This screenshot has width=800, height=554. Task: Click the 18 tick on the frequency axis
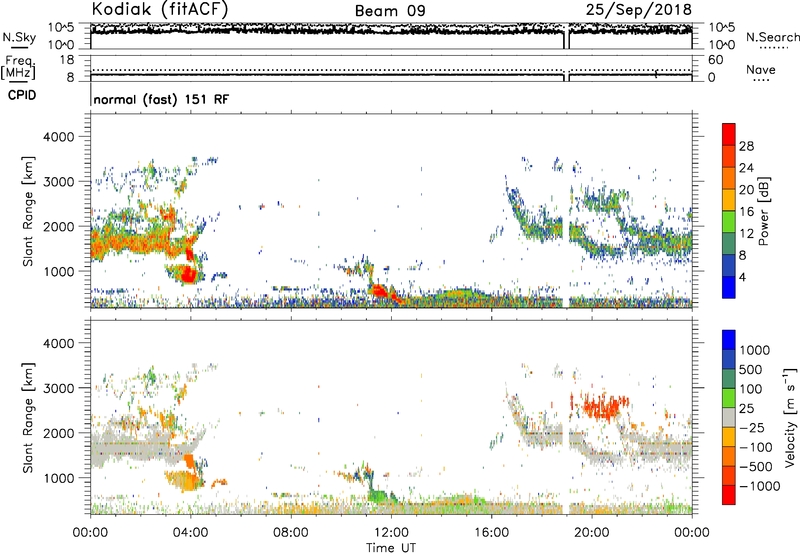tap(67, 60)
